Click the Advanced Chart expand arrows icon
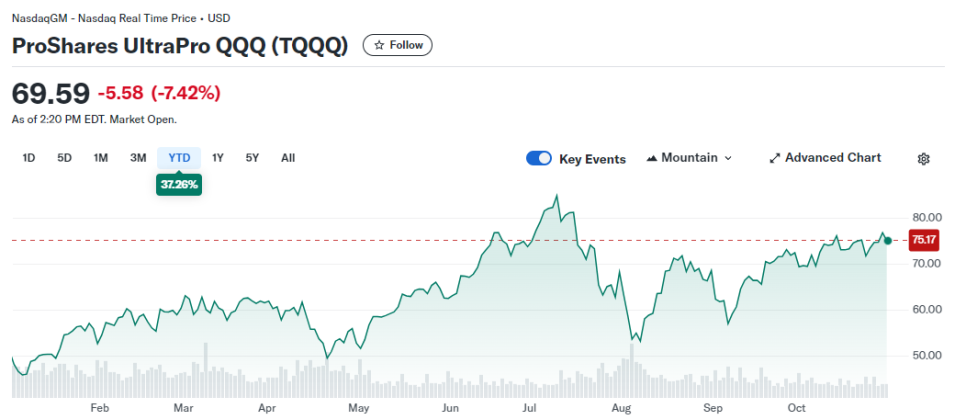Screen dimensions: 966x420 775,158
